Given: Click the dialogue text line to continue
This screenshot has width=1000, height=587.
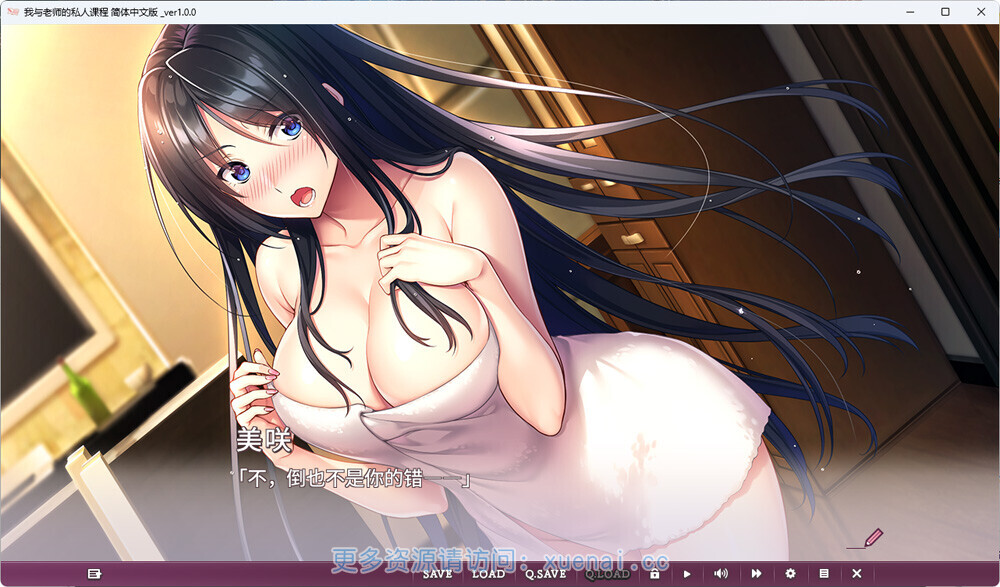Looking at the screenshot, I should (351, 481).
